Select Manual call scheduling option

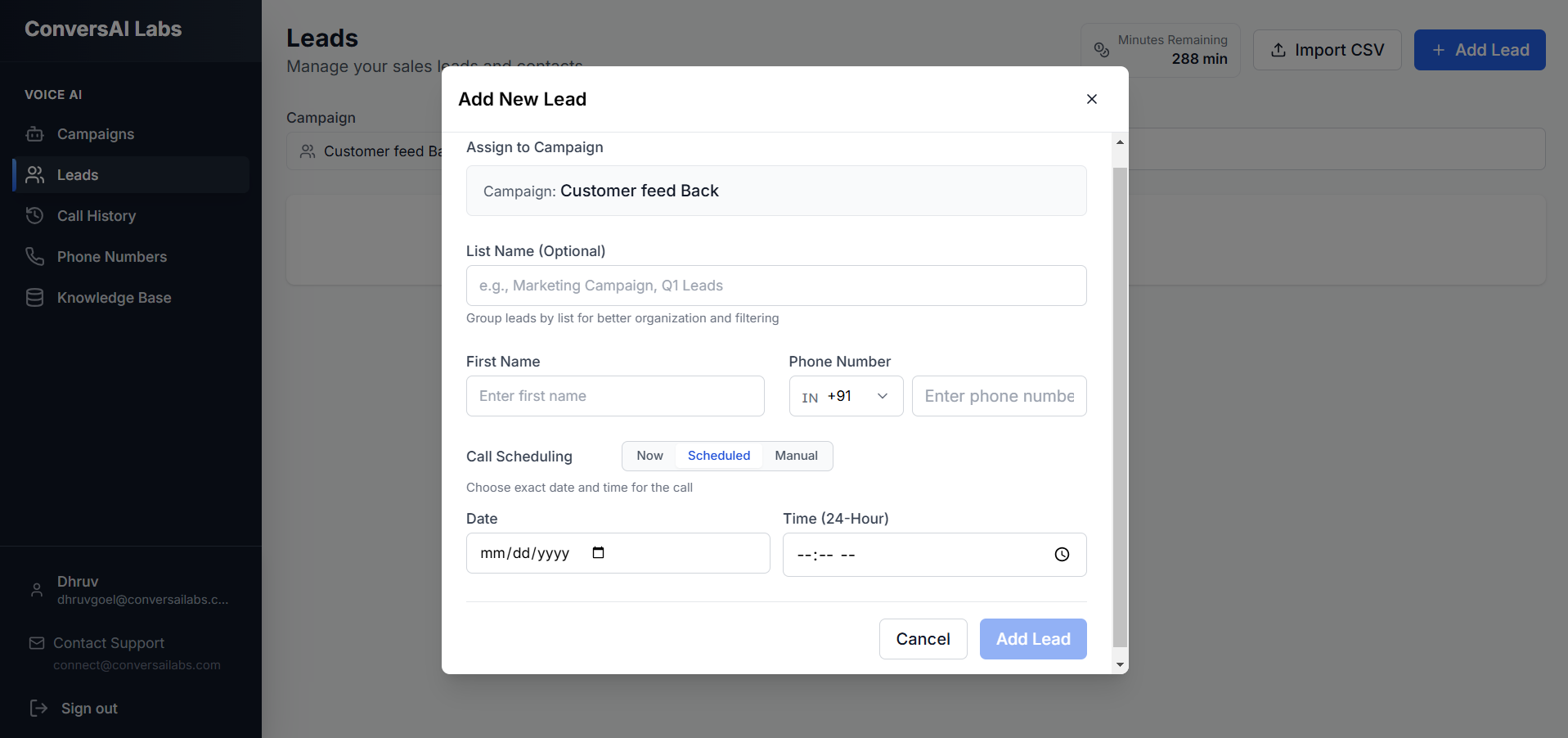click(796, 456)
